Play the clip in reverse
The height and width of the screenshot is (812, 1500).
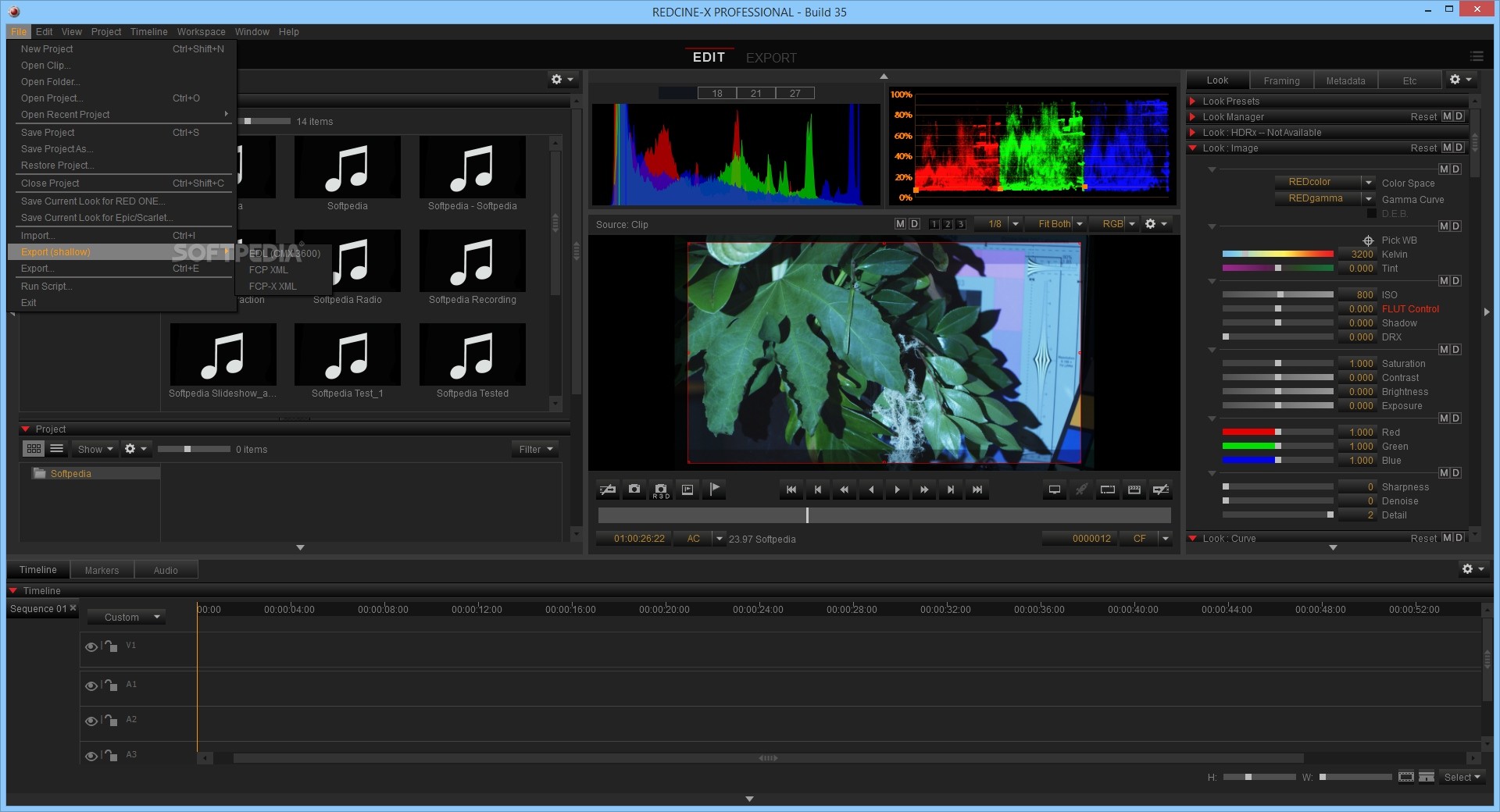point(871,490)
